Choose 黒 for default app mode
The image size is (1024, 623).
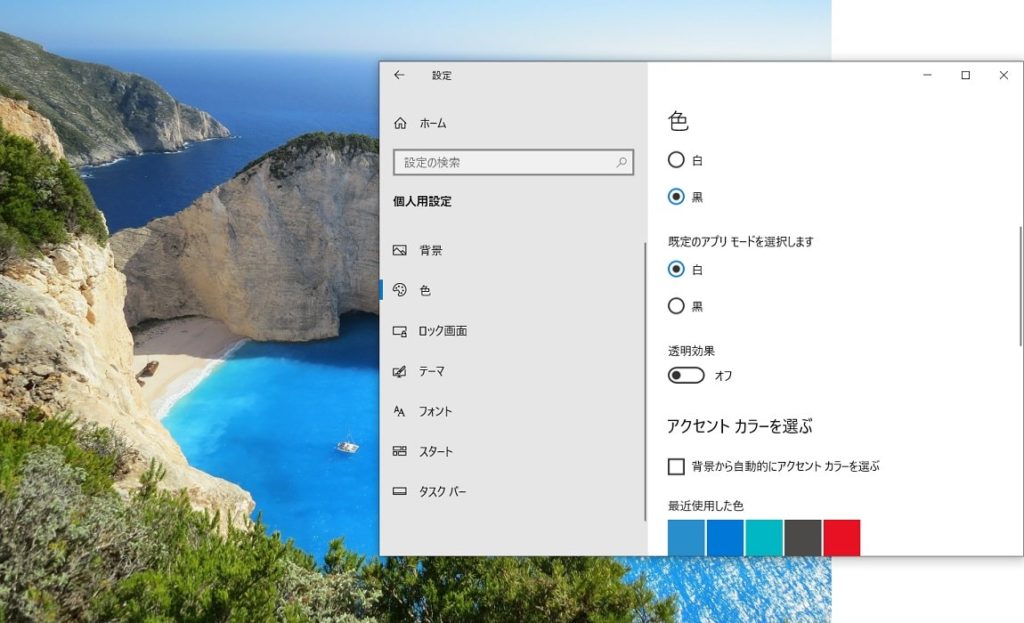tap(676, 306)
